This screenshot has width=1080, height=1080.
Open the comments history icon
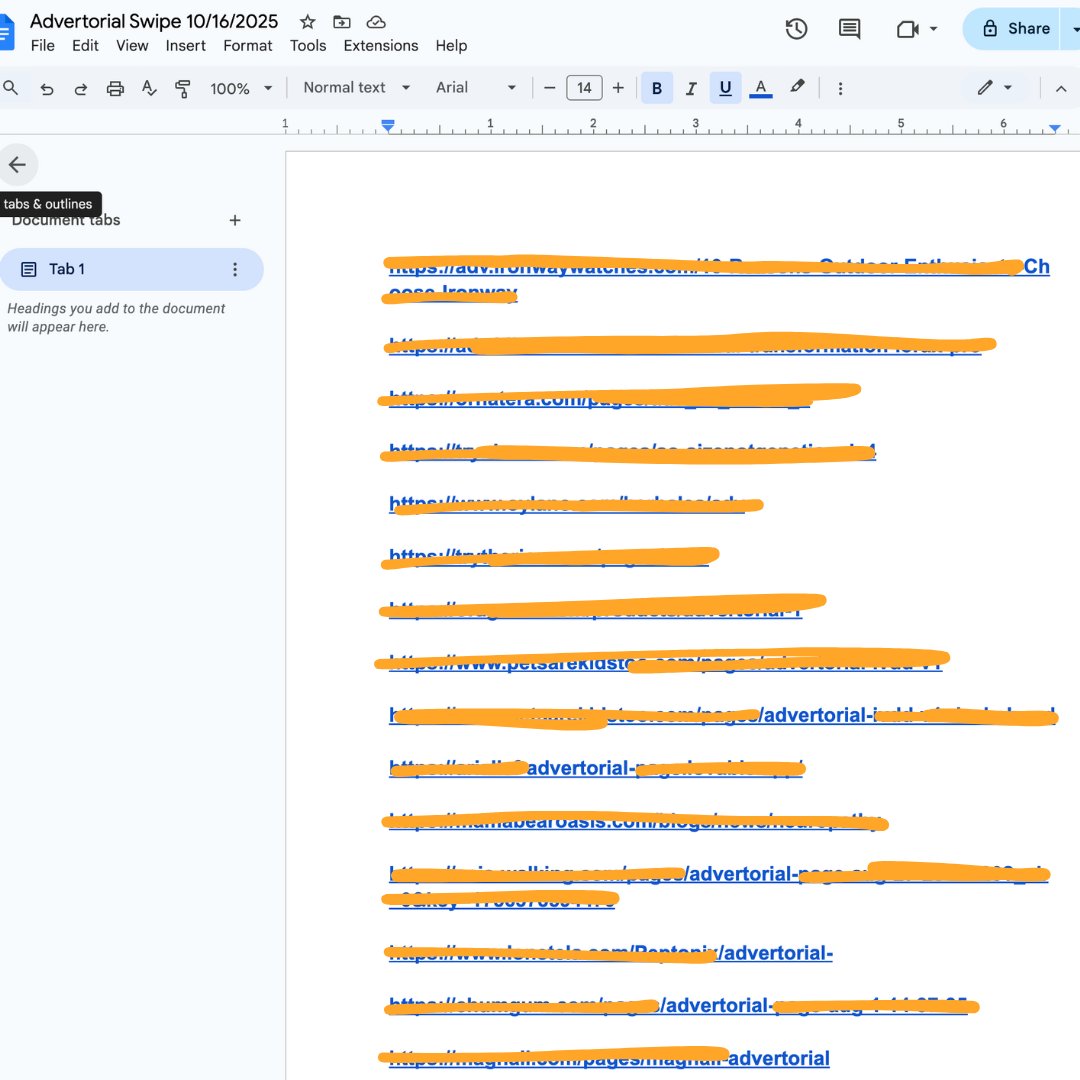pyautogui.click(x=849, y=29)
